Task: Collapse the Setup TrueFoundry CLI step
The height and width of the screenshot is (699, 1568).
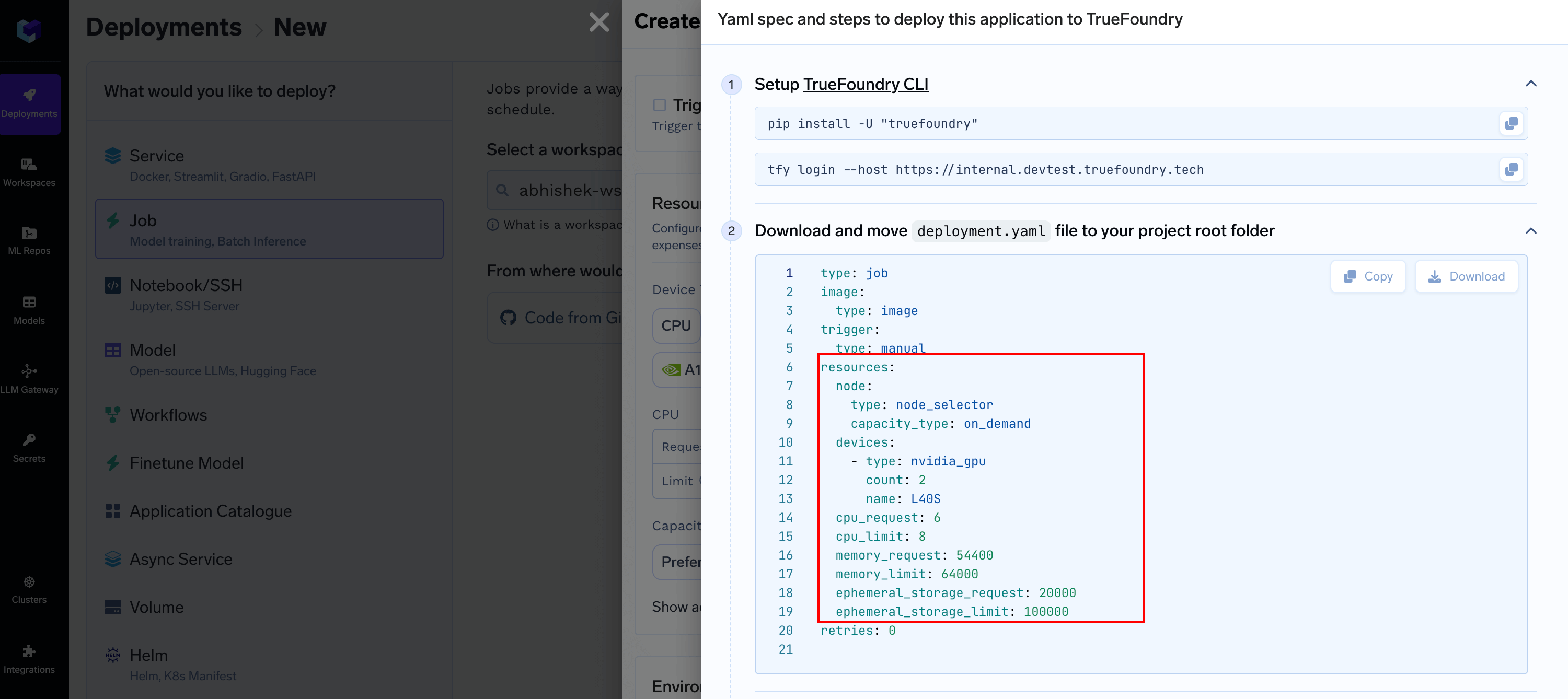Action: [x=1531, y=84]
